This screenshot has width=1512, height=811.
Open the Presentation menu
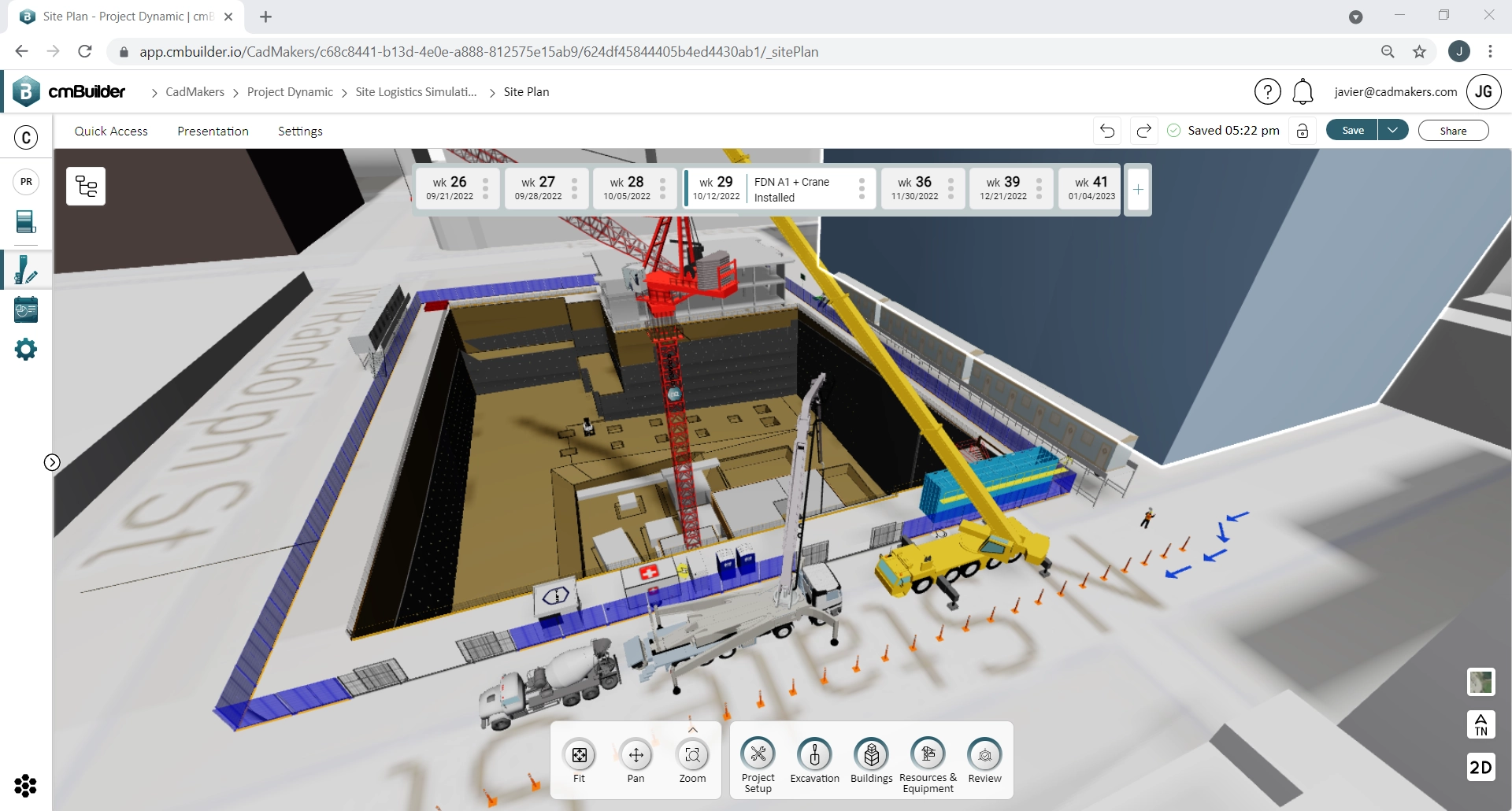(x=213, y=131)
